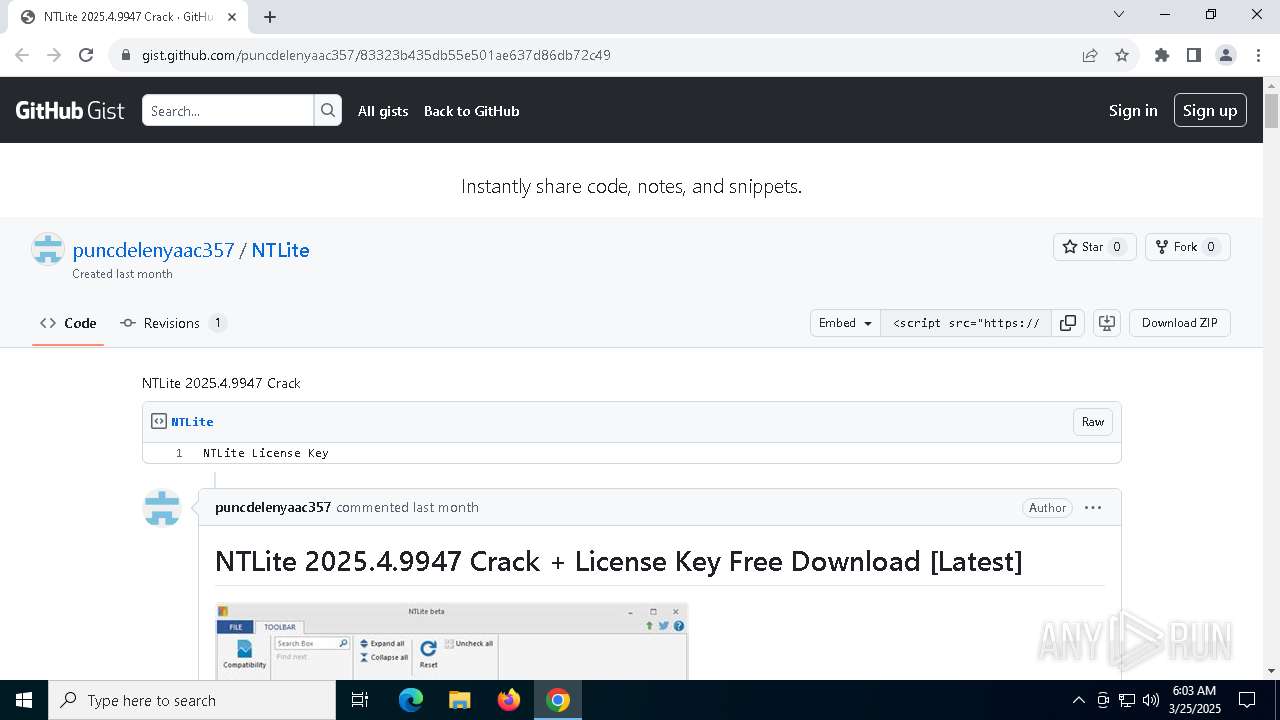
Task: Launch Firefox from the taskbar
Action: click(509, 700)
